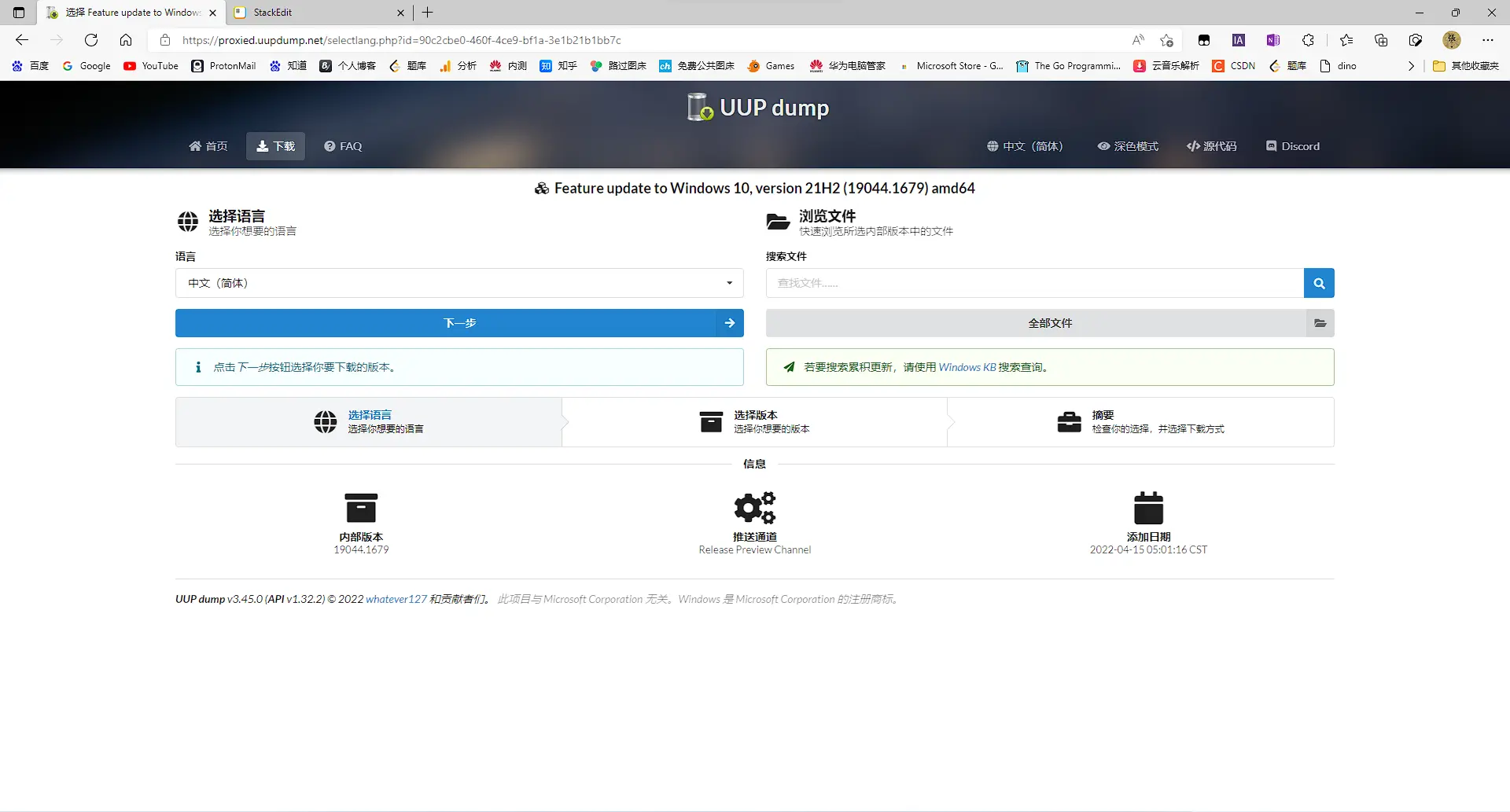This screenshot has height=812, width=1510.
Task: Select the 选择语言 step
Action: (369, 422)
